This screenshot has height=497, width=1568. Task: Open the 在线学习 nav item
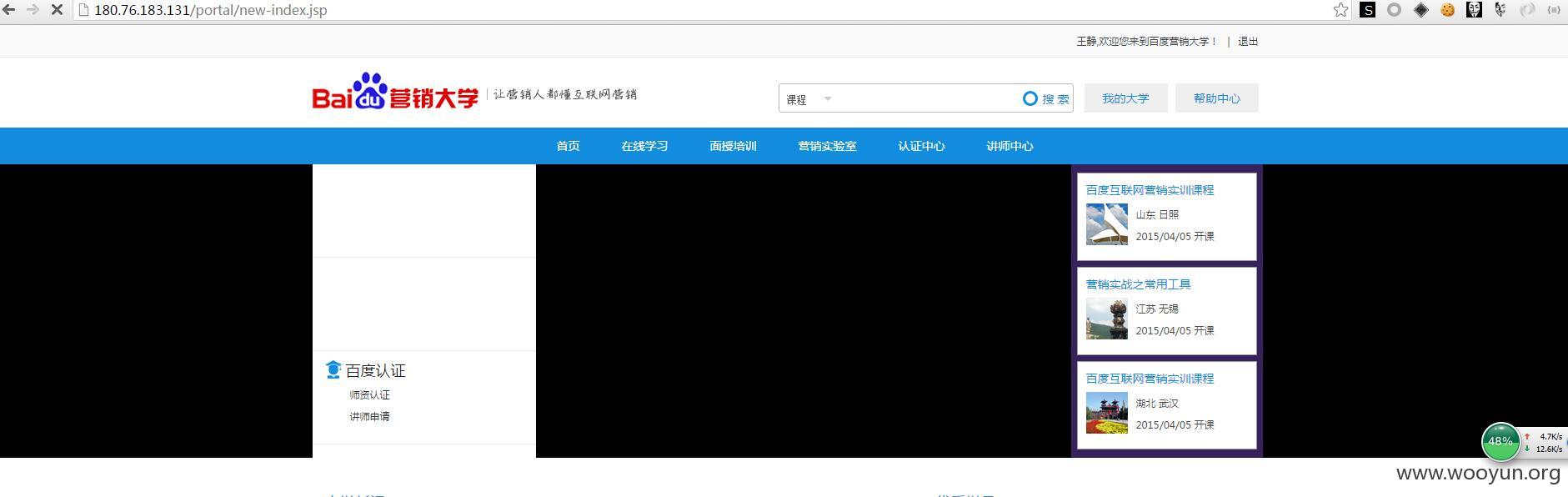pos(644,146)
